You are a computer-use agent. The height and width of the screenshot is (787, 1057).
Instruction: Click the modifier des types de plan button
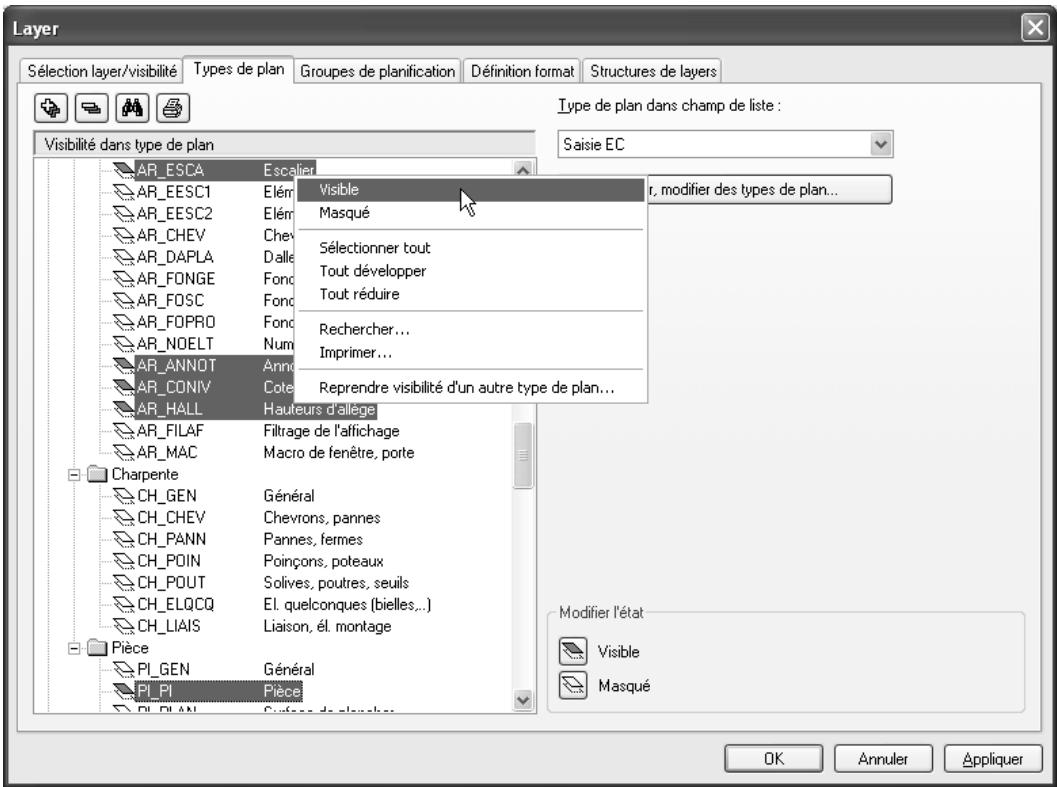[x=769, y=190]
